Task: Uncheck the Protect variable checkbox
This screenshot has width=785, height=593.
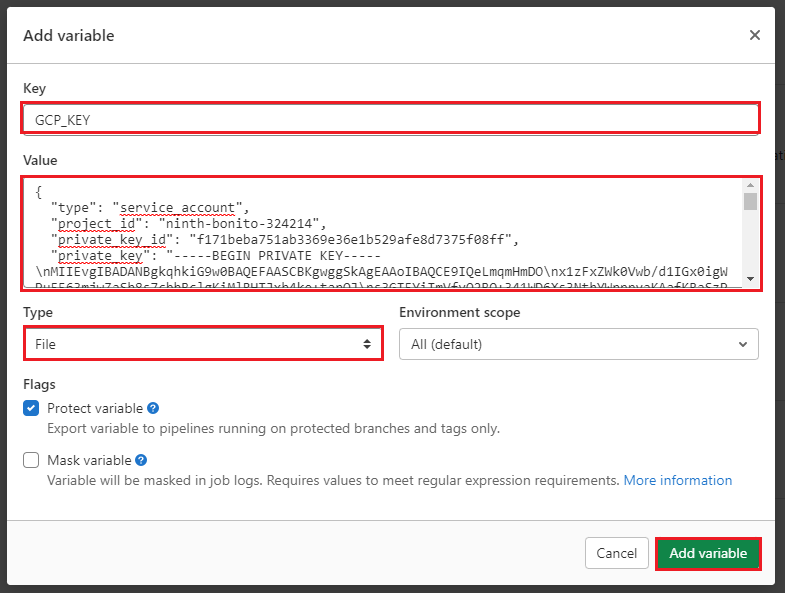Action: pos(31,408)
